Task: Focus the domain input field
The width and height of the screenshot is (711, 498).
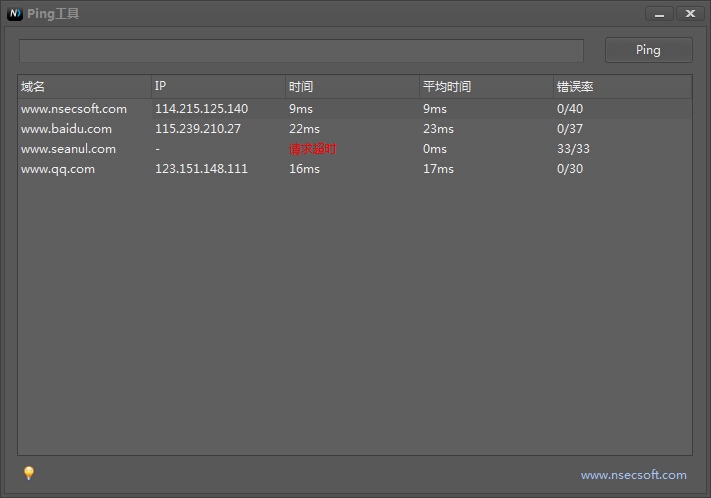Action: coord(301,50)
